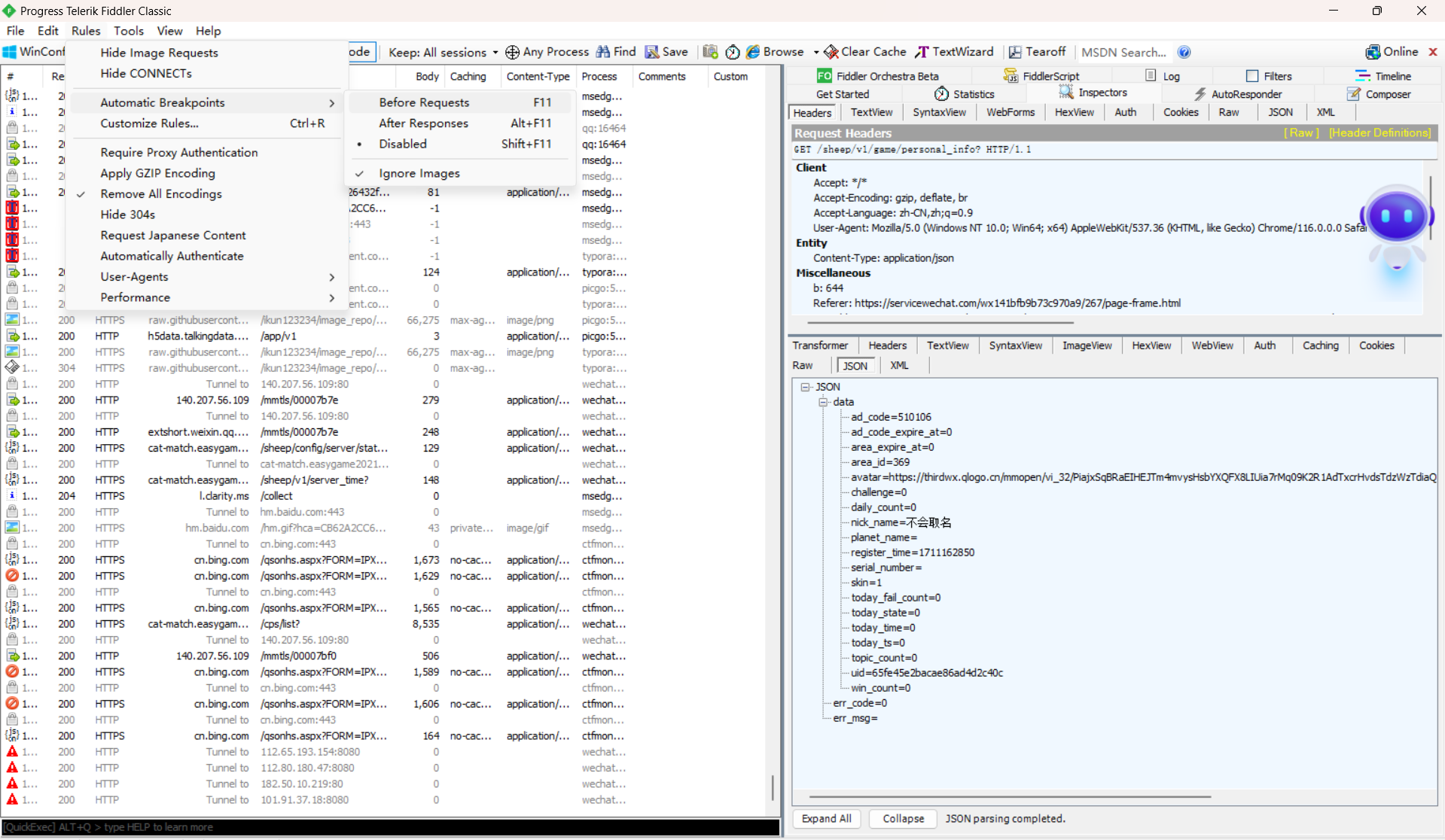Click the Tearoff icon
This screenshot has width=1445, height=840.
pos(1015,52)
